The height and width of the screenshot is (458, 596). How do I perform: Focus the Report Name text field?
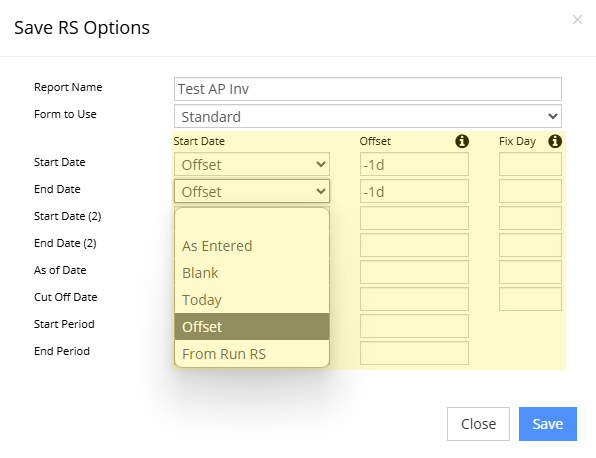pos(368,89)
